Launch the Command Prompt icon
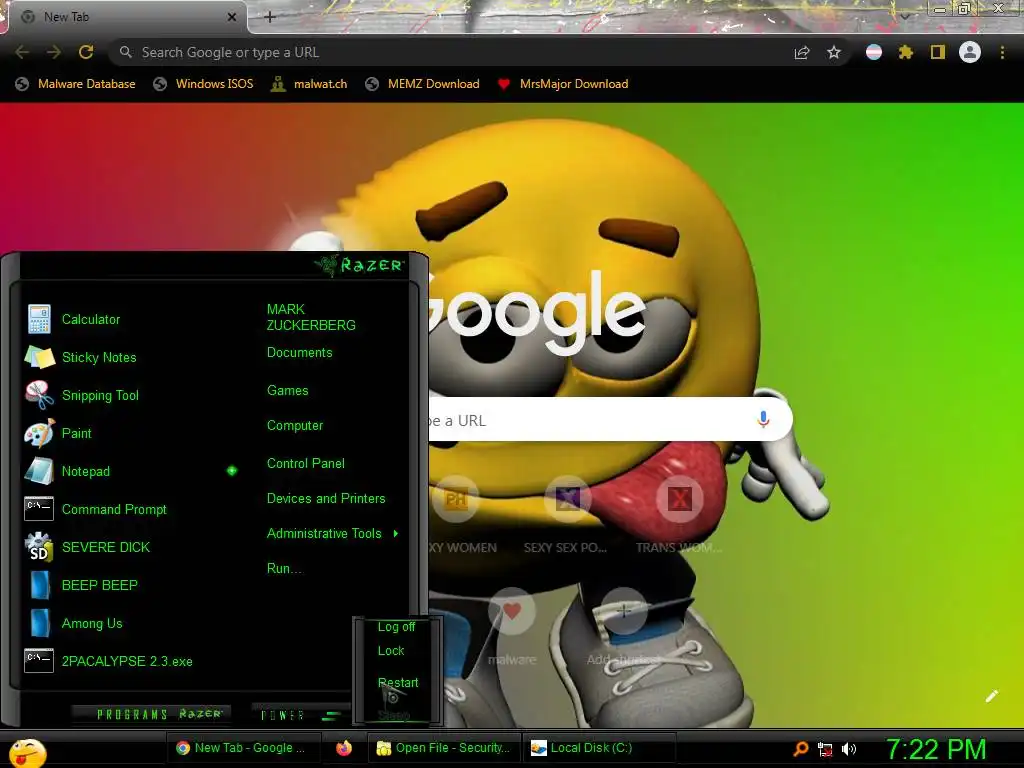Image resolution: width=1024 pixels, height=768 pixels. pos(39,509)
